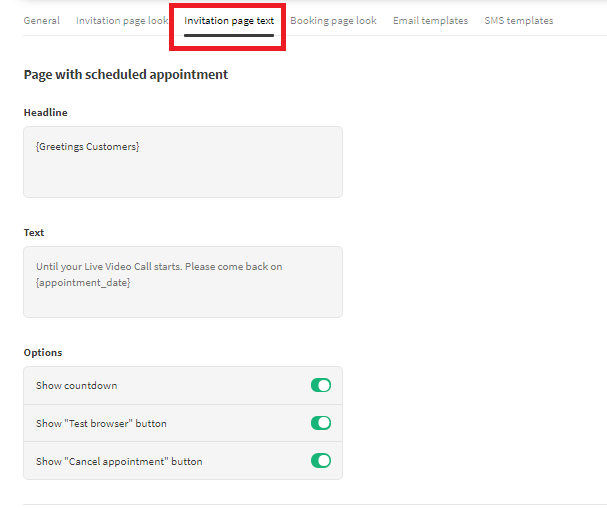Click the Headline field label
607x508 pixels.
pos(46,113)
